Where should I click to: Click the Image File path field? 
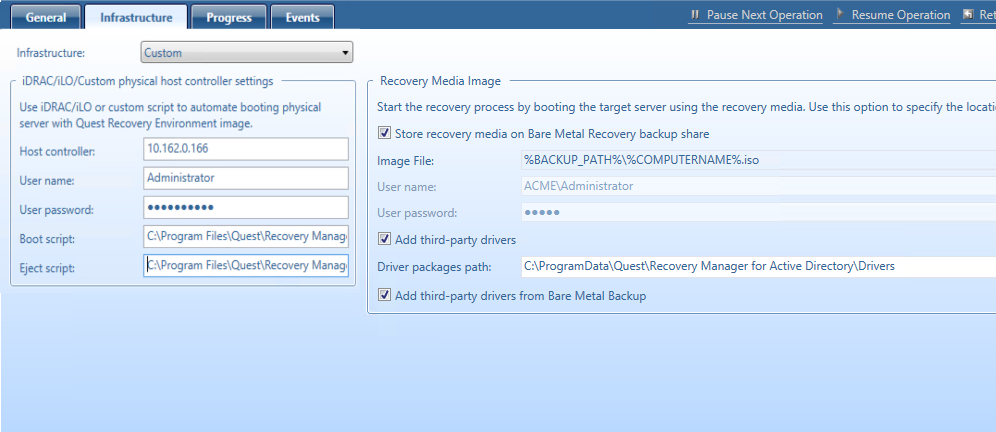pyautogui.click(x=758, y=161)
